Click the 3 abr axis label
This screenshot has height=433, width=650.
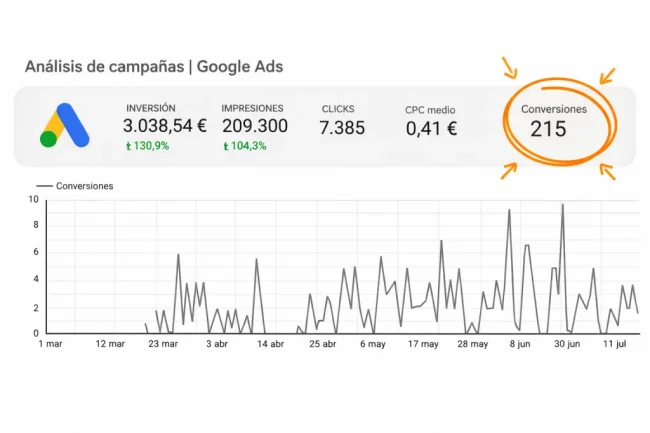tap(217, 344)
